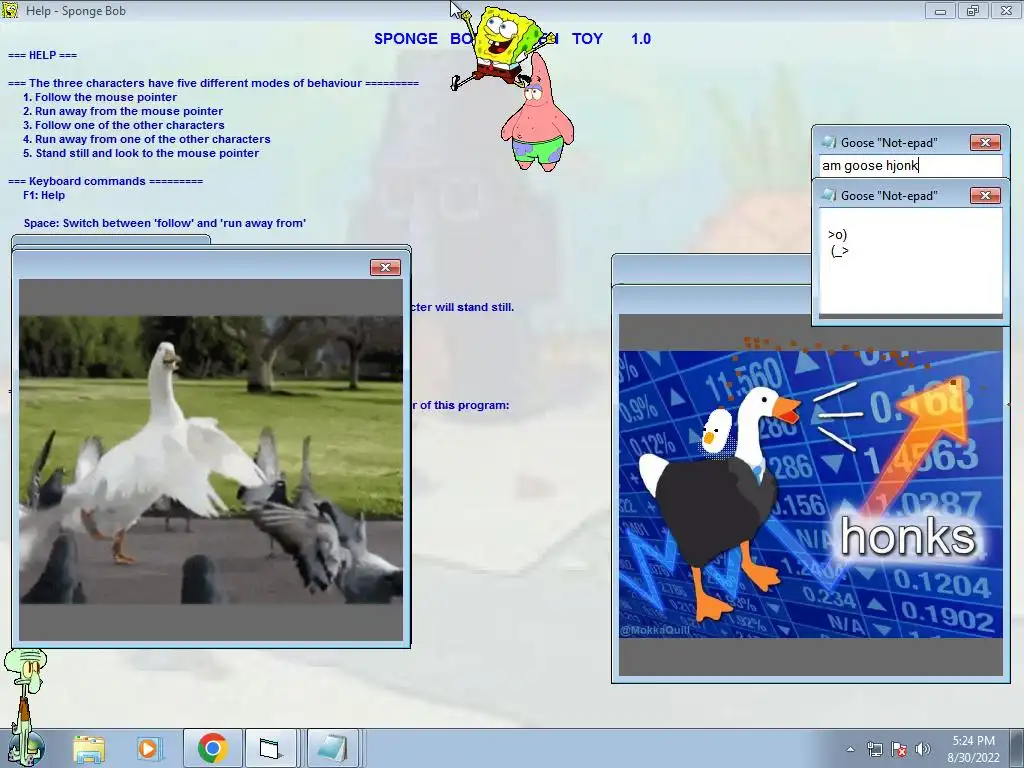The image size is (1024, 768).
Task: Launch Windows Media Player from taskbar
Action: 148,748
